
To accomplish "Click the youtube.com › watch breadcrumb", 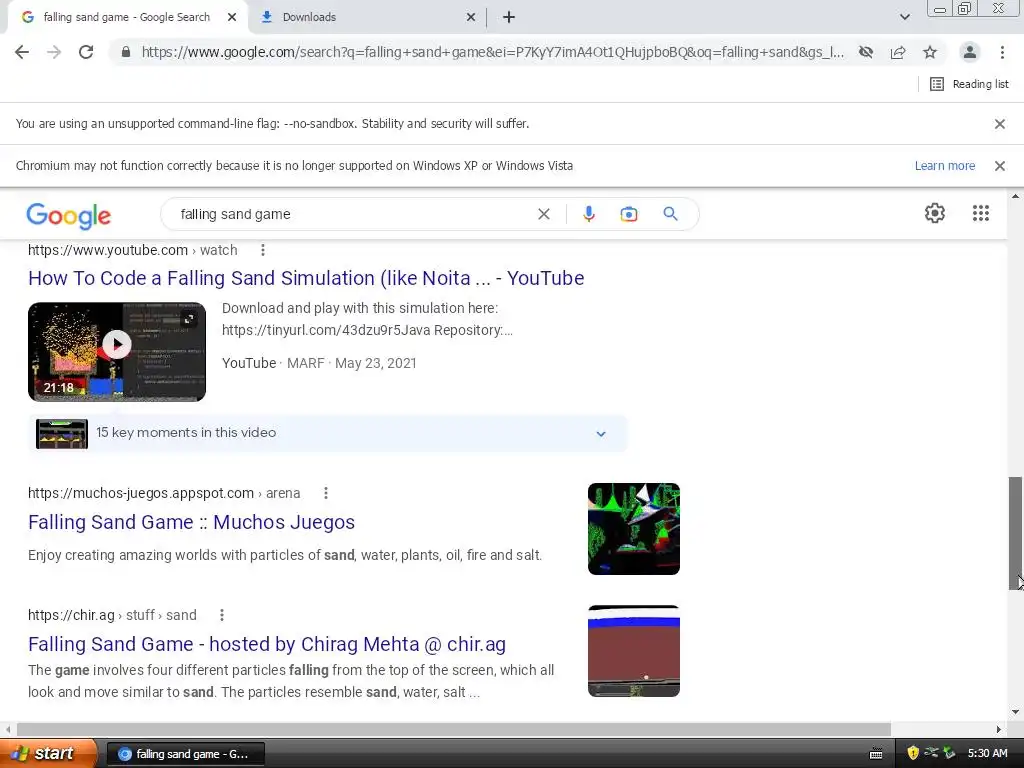I will tap(133, 250).
